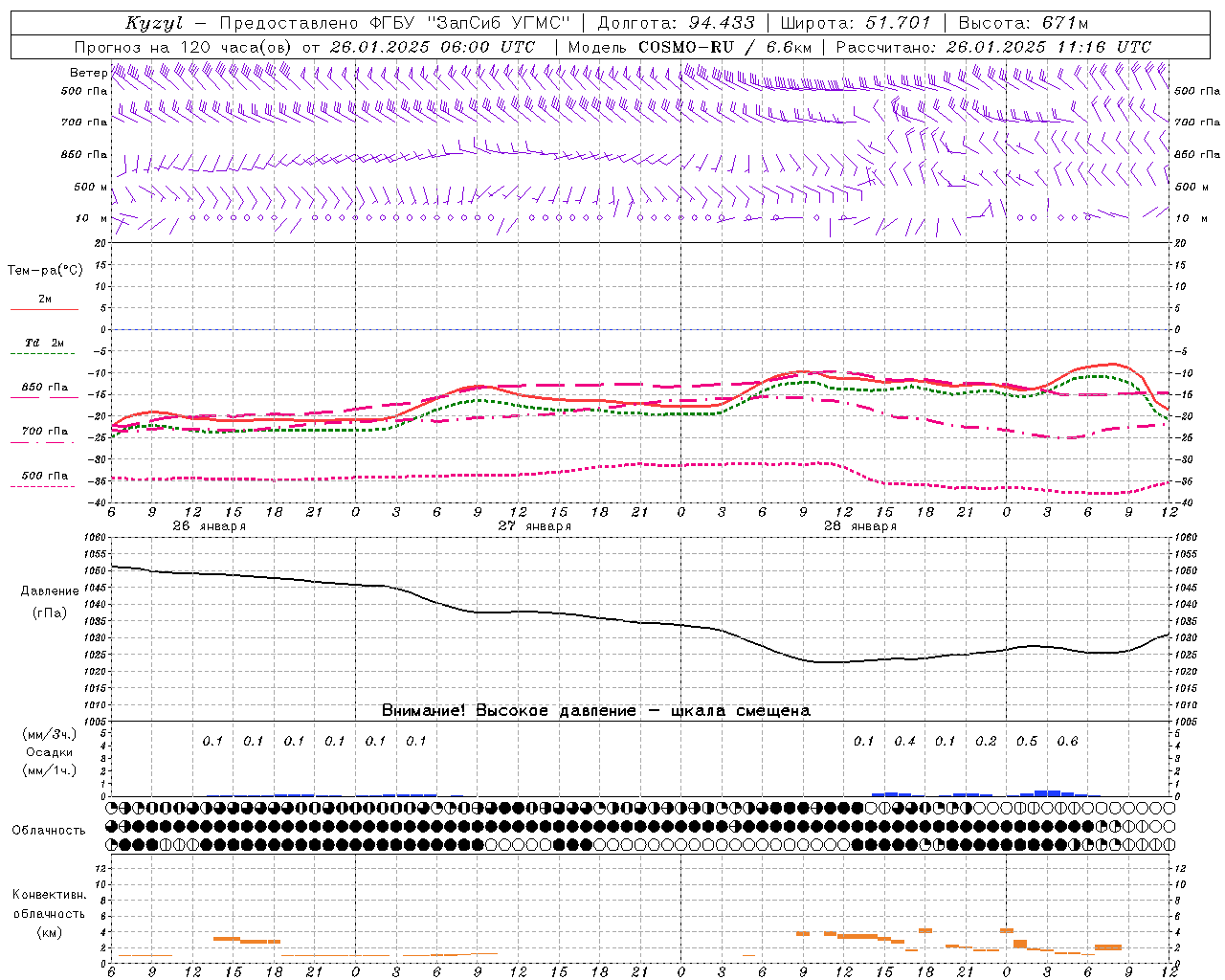Click the "Конвективн." label
The image size is (1225, 980).
(49, 895)
